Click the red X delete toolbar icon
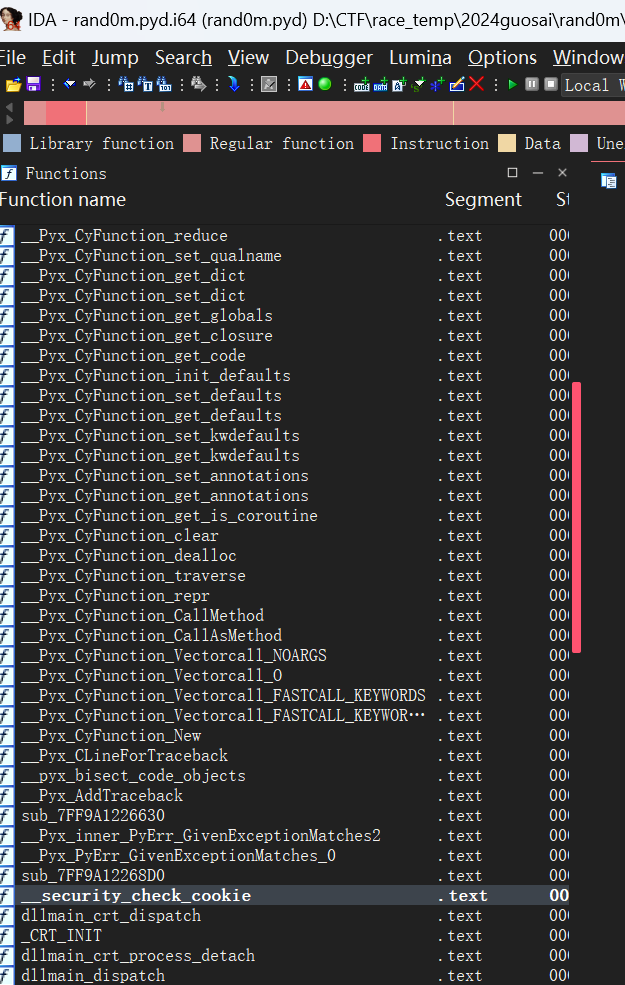 477,85
